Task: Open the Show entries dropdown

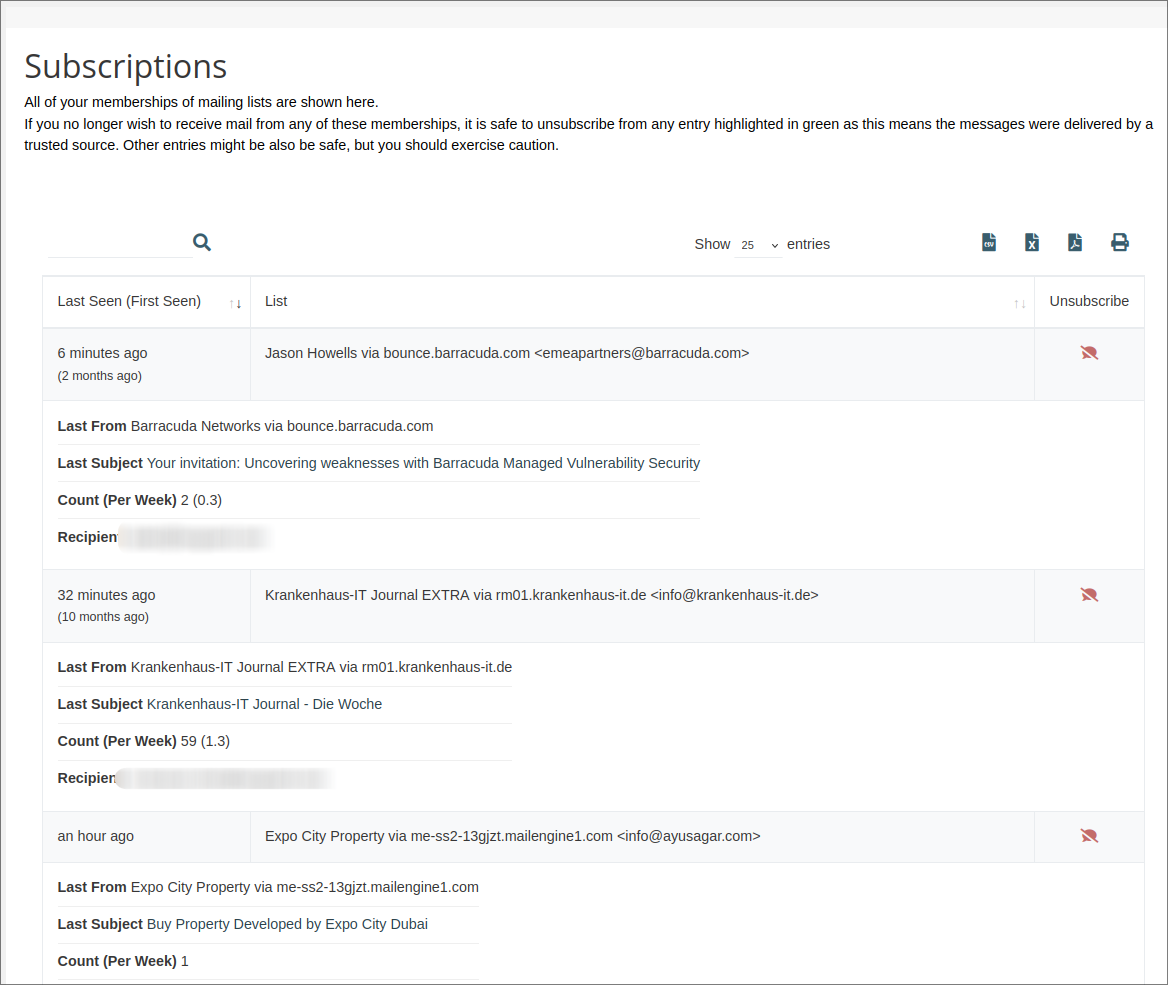Action: click(758, 244)
